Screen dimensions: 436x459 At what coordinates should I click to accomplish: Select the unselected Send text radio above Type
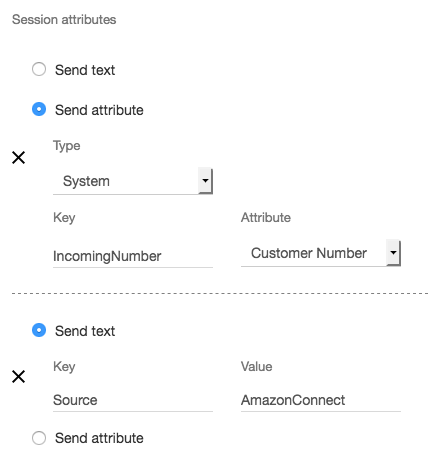[x=39, y=69]
